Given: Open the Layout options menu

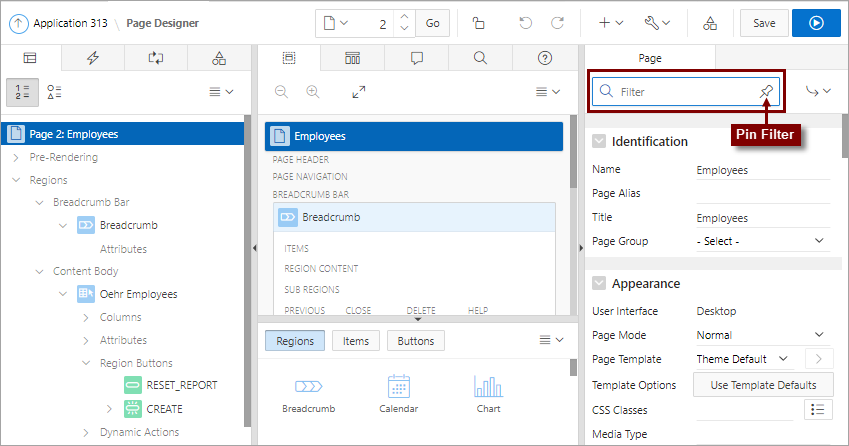Looking at the screenshot, I should pos(547,92).
